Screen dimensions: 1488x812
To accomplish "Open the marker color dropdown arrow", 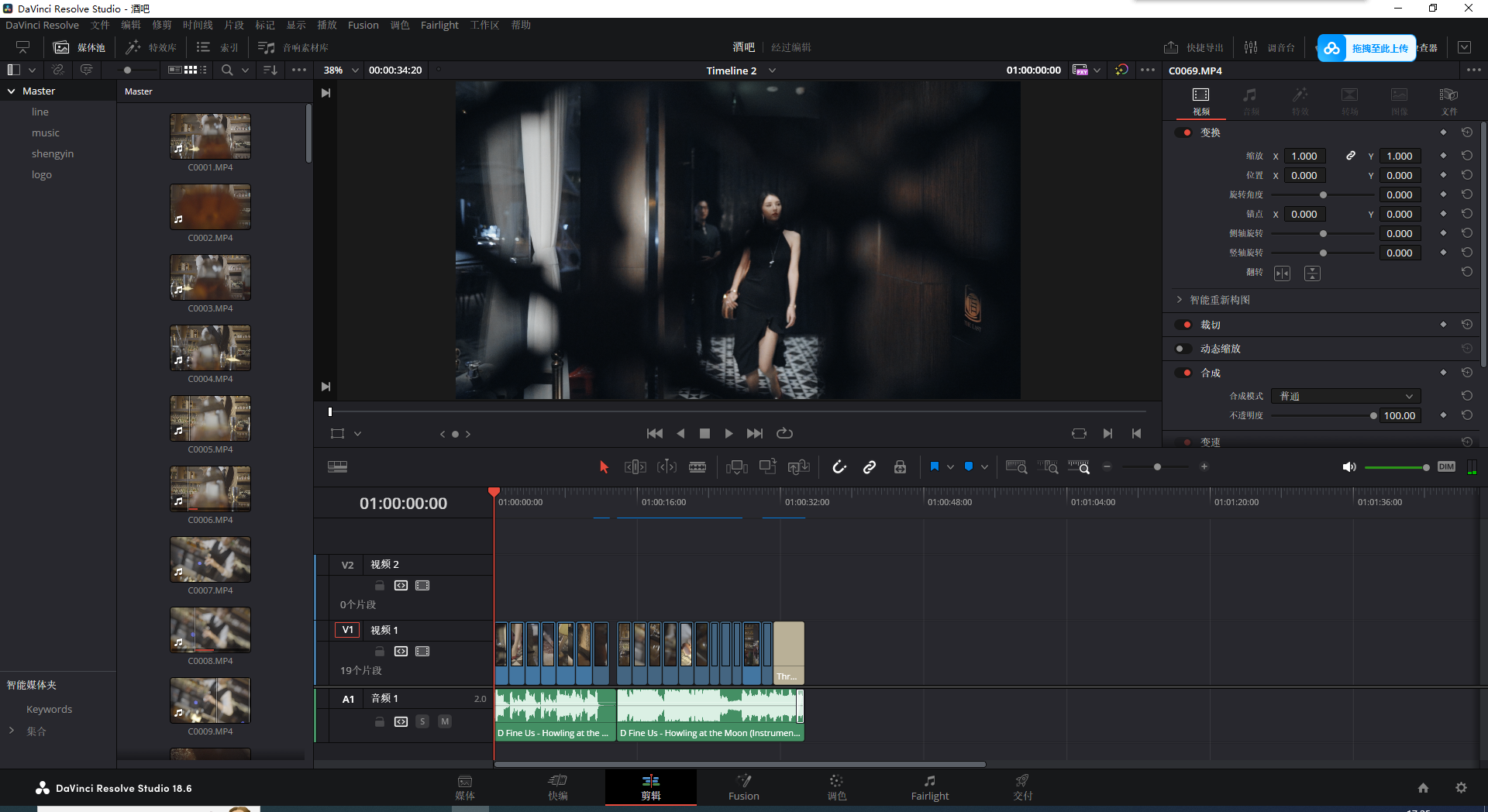I will click(x=984, y=466).
